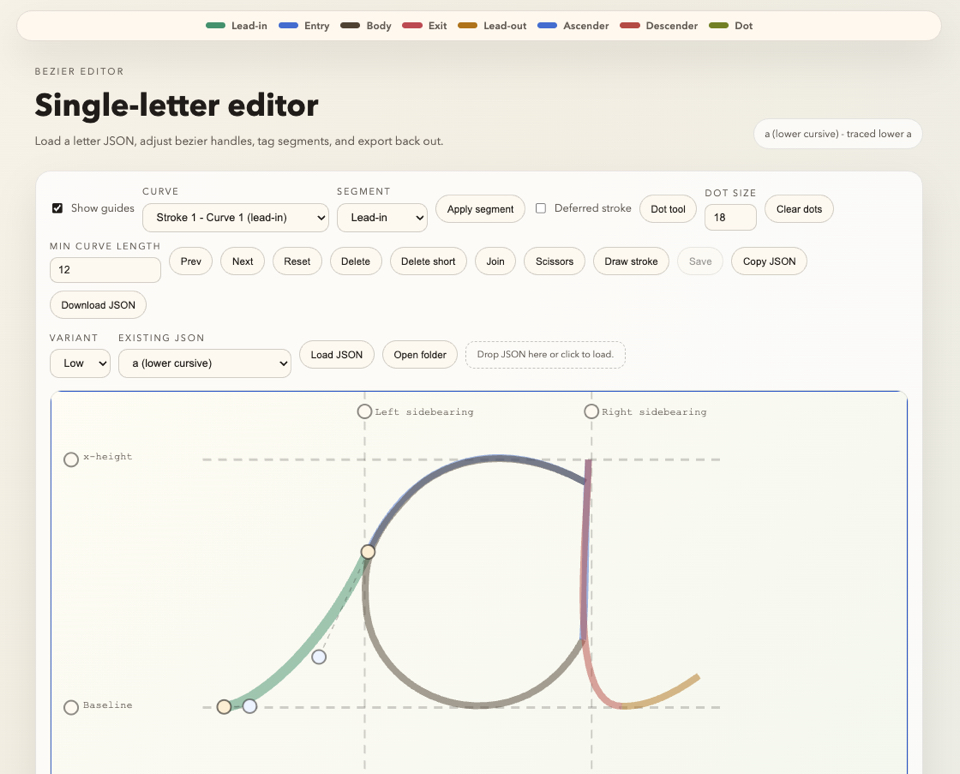Click the Load JSON button
This screenshot has height=774, width=960.
(337, 355)
